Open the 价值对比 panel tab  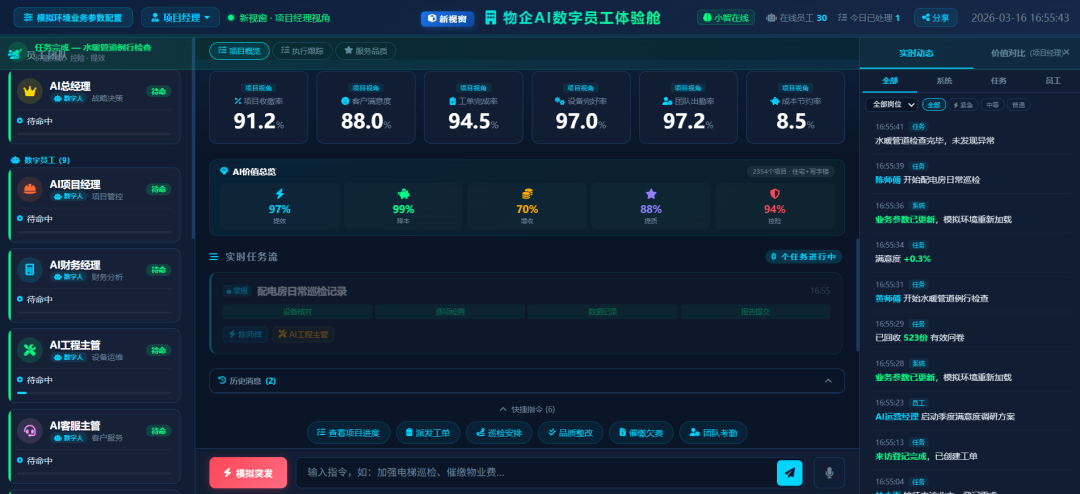tap(1008, 53)
